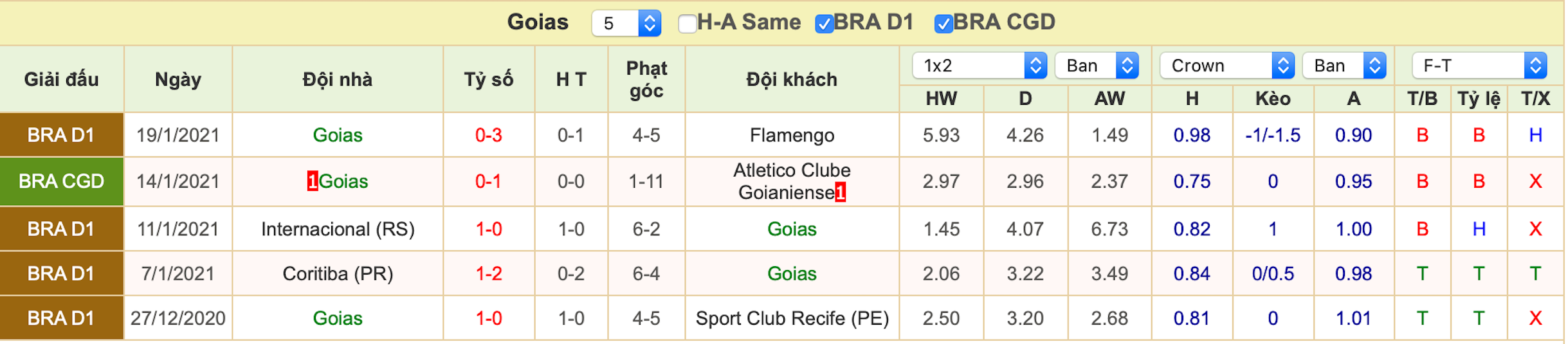This screenshot has height=344, width=1568.
Task: Open the Ban dropdown next to Crown
Action: tap(1344, 66)
